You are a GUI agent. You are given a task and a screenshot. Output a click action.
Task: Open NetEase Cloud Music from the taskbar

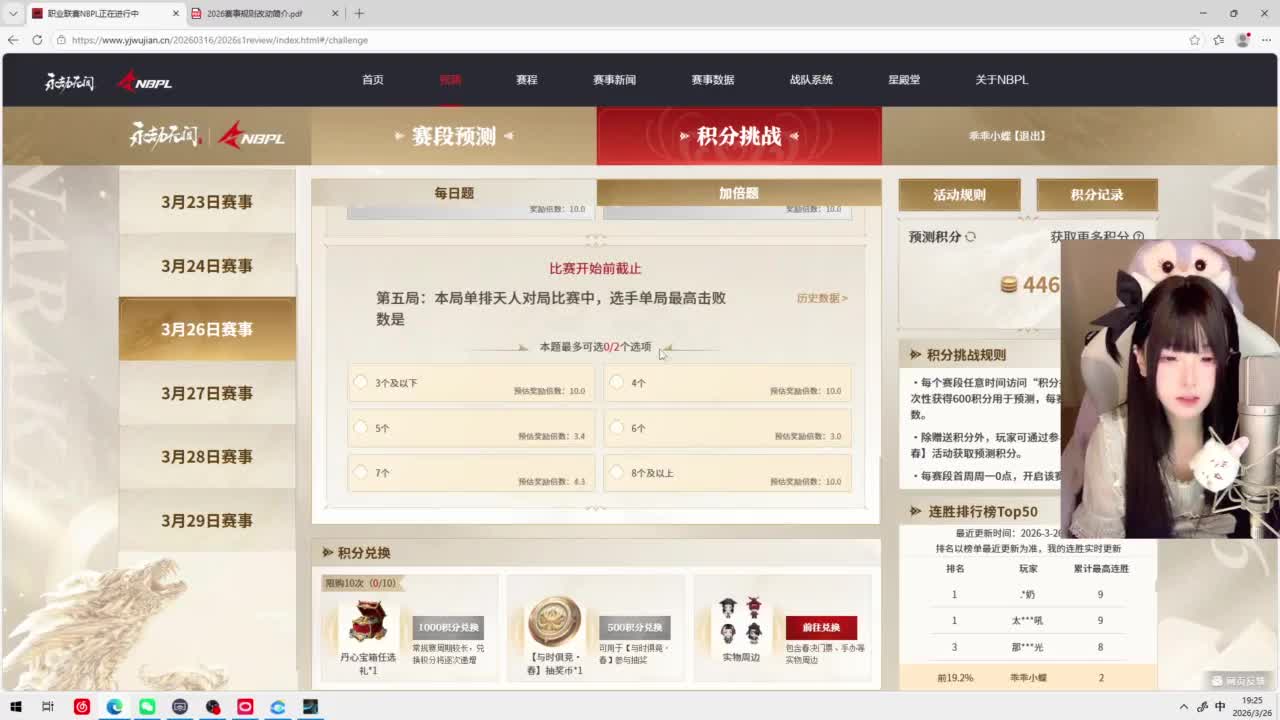[x=82, y=707]
